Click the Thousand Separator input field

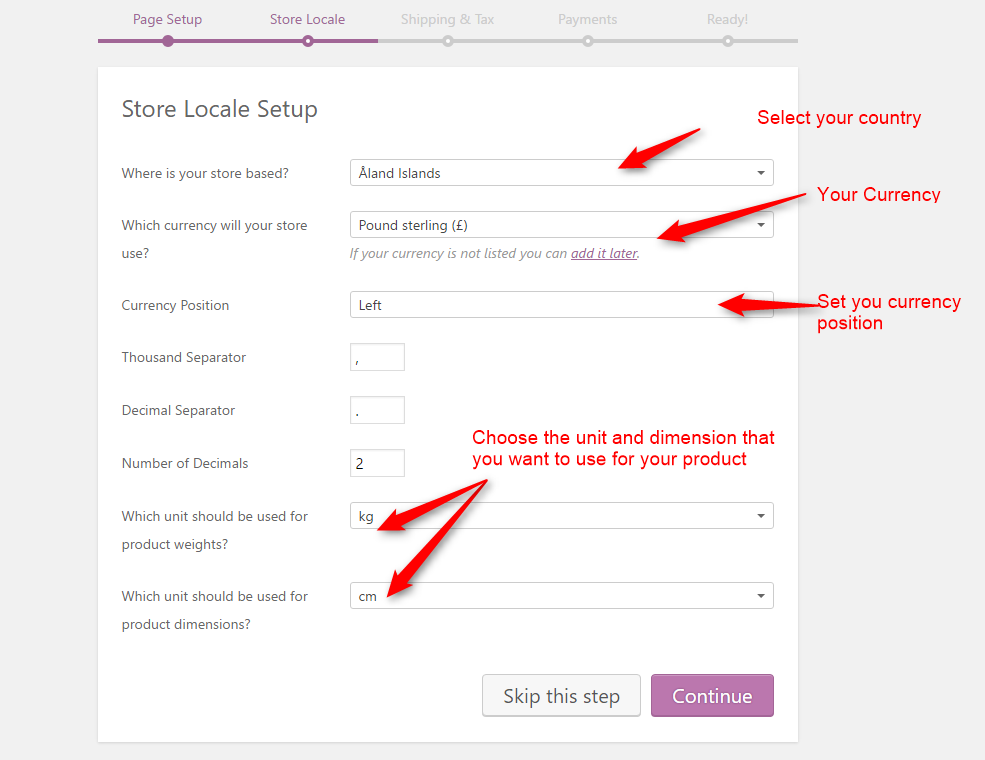point(377,357)
